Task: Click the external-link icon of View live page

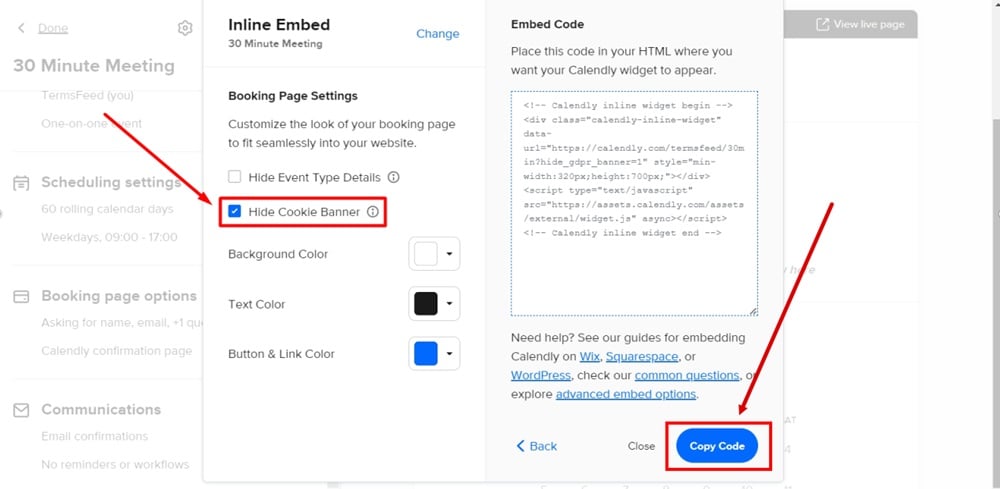Action: click(823, 24)
